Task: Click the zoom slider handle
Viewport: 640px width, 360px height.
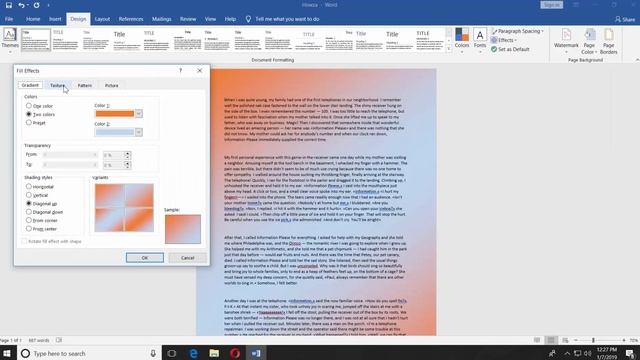Action: click(x=593, y=340)
